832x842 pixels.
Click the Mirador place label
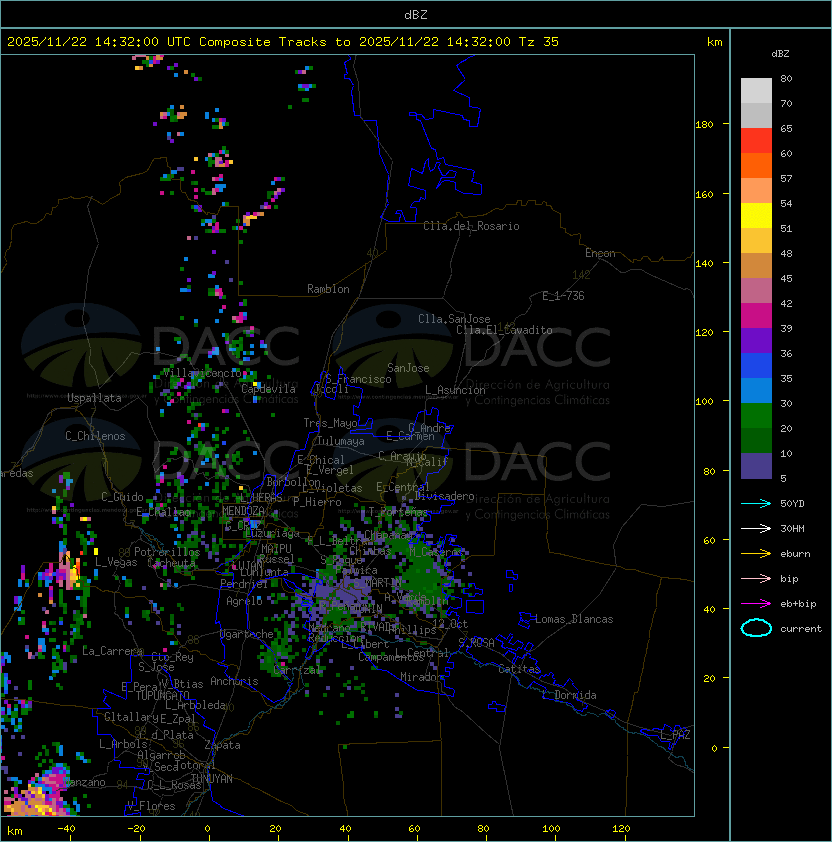(421, 677)
